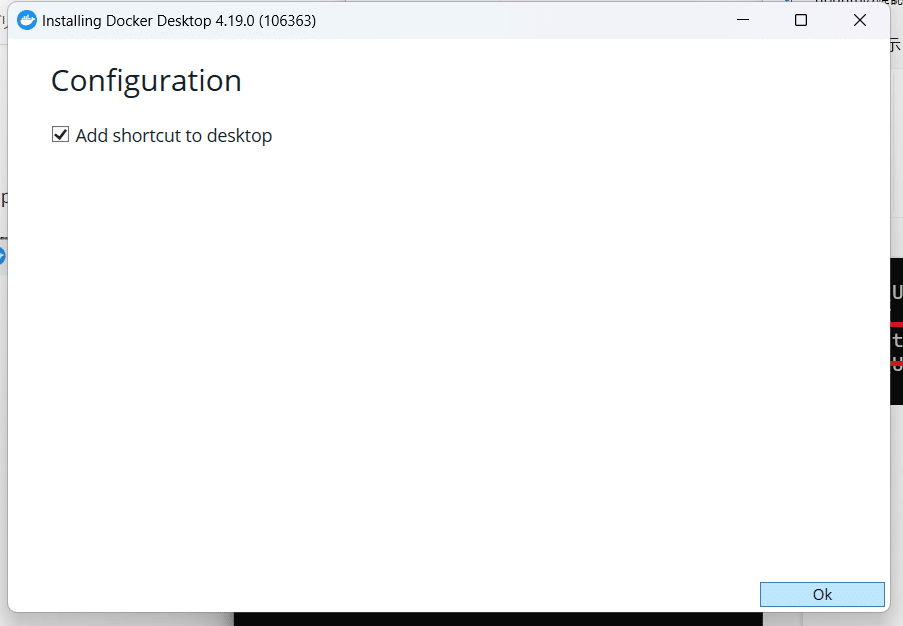Screen dimensions: 903x626
Task: Uncheck the Add shortcut to desktop checkbox
Action: click(x=60, y=135)
